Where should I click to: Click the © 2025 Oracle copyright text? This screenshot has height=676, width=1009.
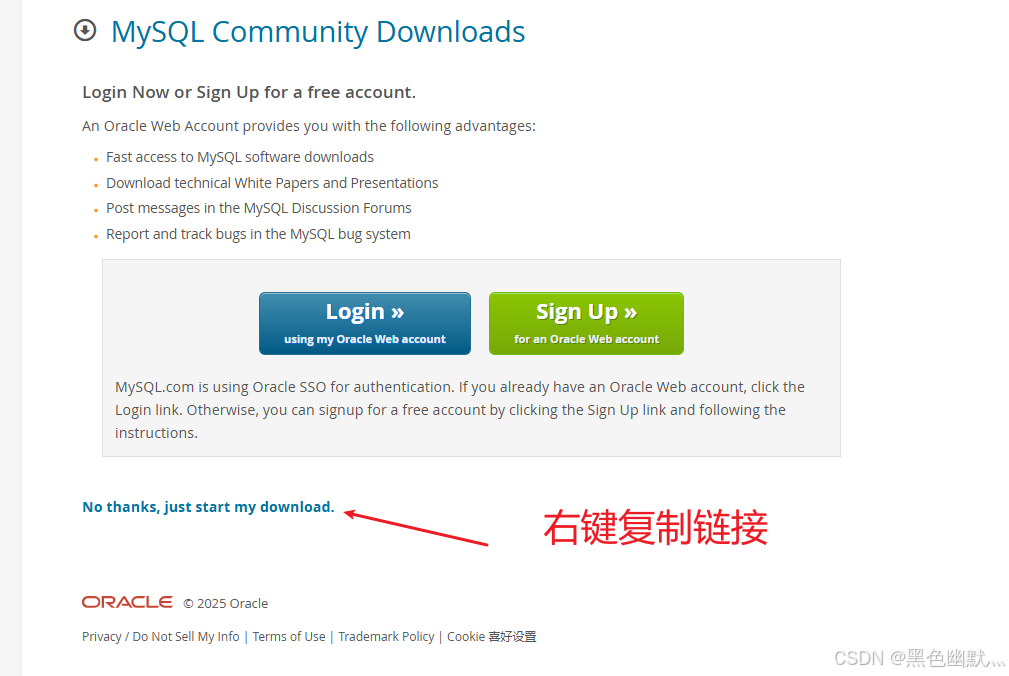click(x=226, y=603)
